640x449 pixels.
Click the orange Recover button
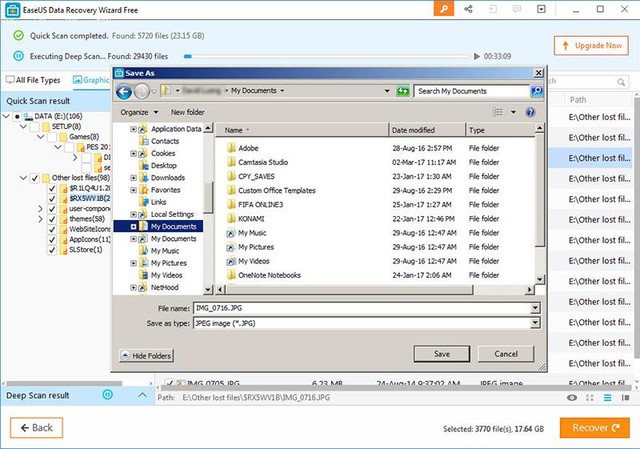tap(594, 428)
